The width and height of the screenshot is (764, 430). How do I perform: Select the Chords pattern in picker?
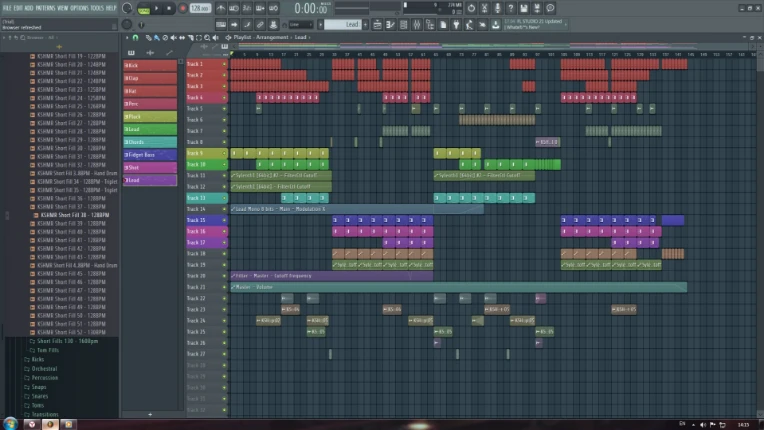150,142
